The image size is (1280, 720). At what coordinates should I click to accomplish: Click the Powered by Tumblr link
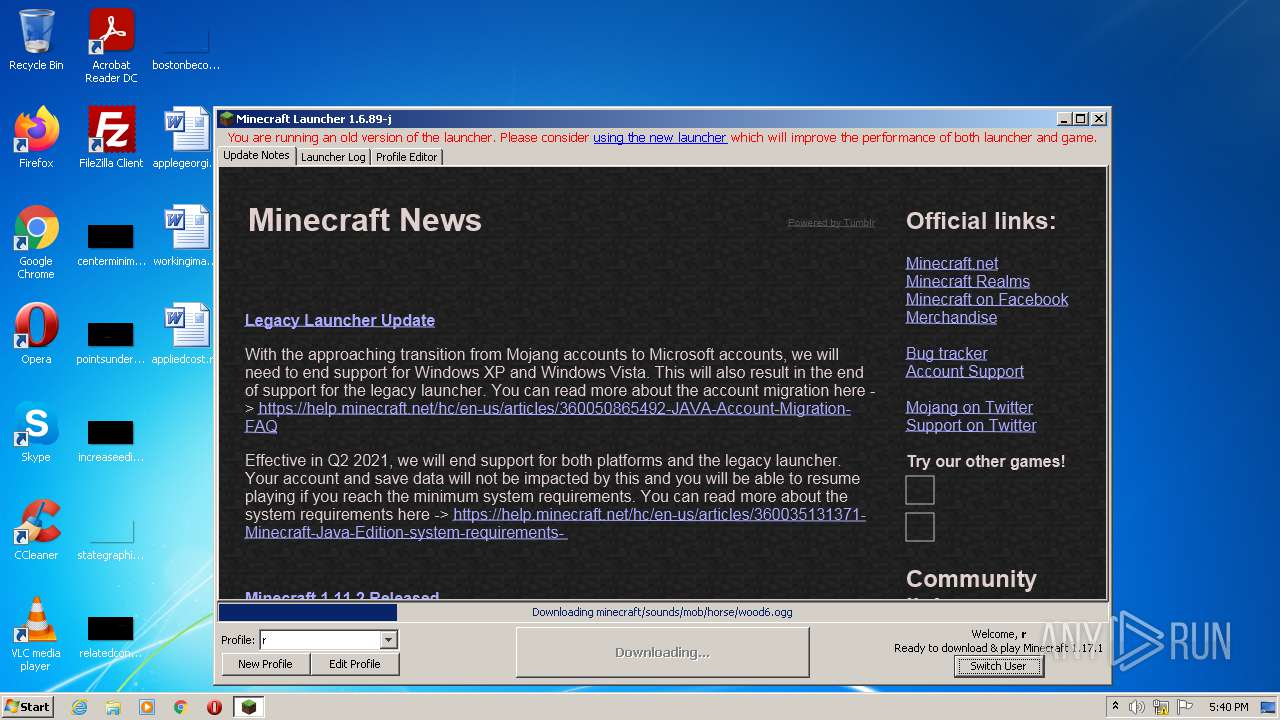[x=831, y=223]
